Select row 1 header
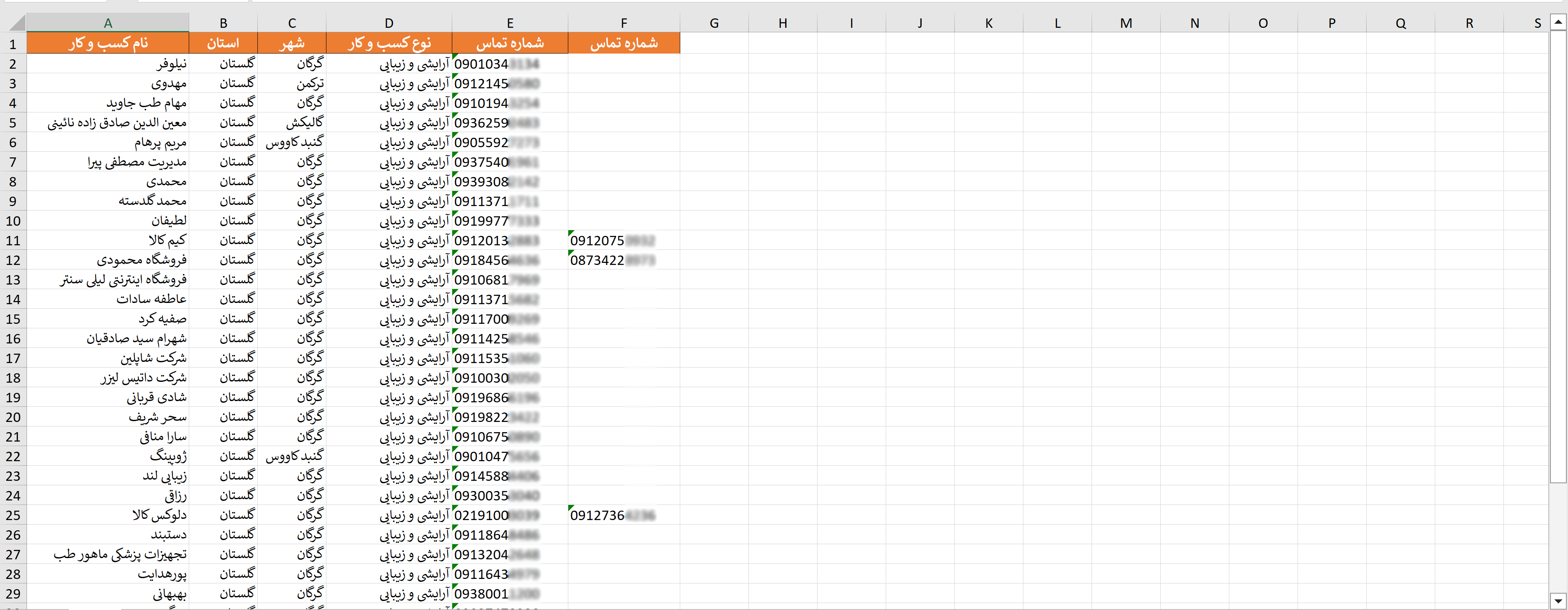 [13, 44]
